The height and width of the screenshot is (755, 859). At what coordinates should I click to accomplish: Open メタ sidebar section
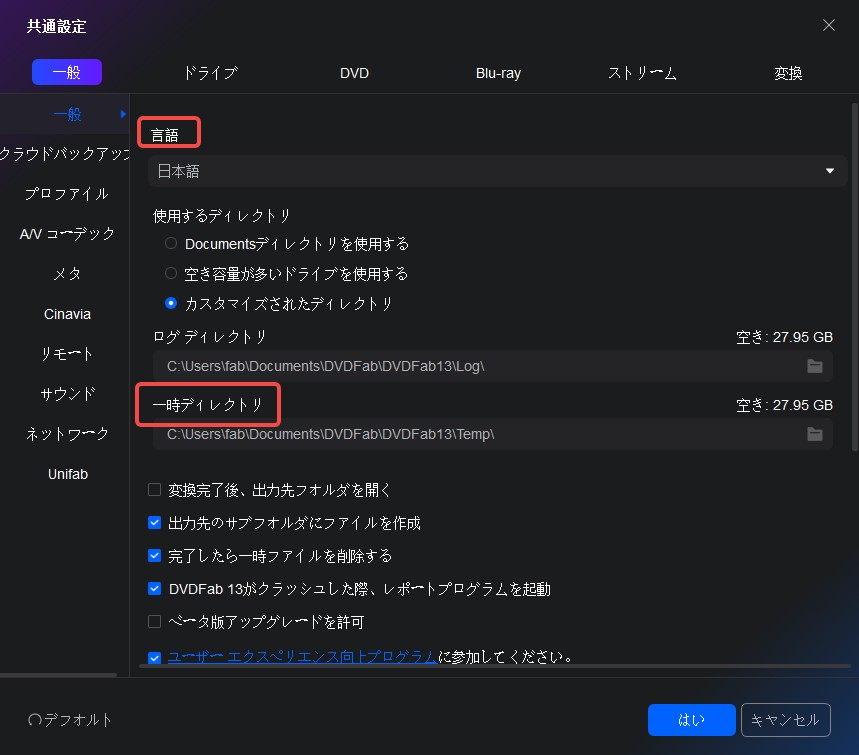67,274
